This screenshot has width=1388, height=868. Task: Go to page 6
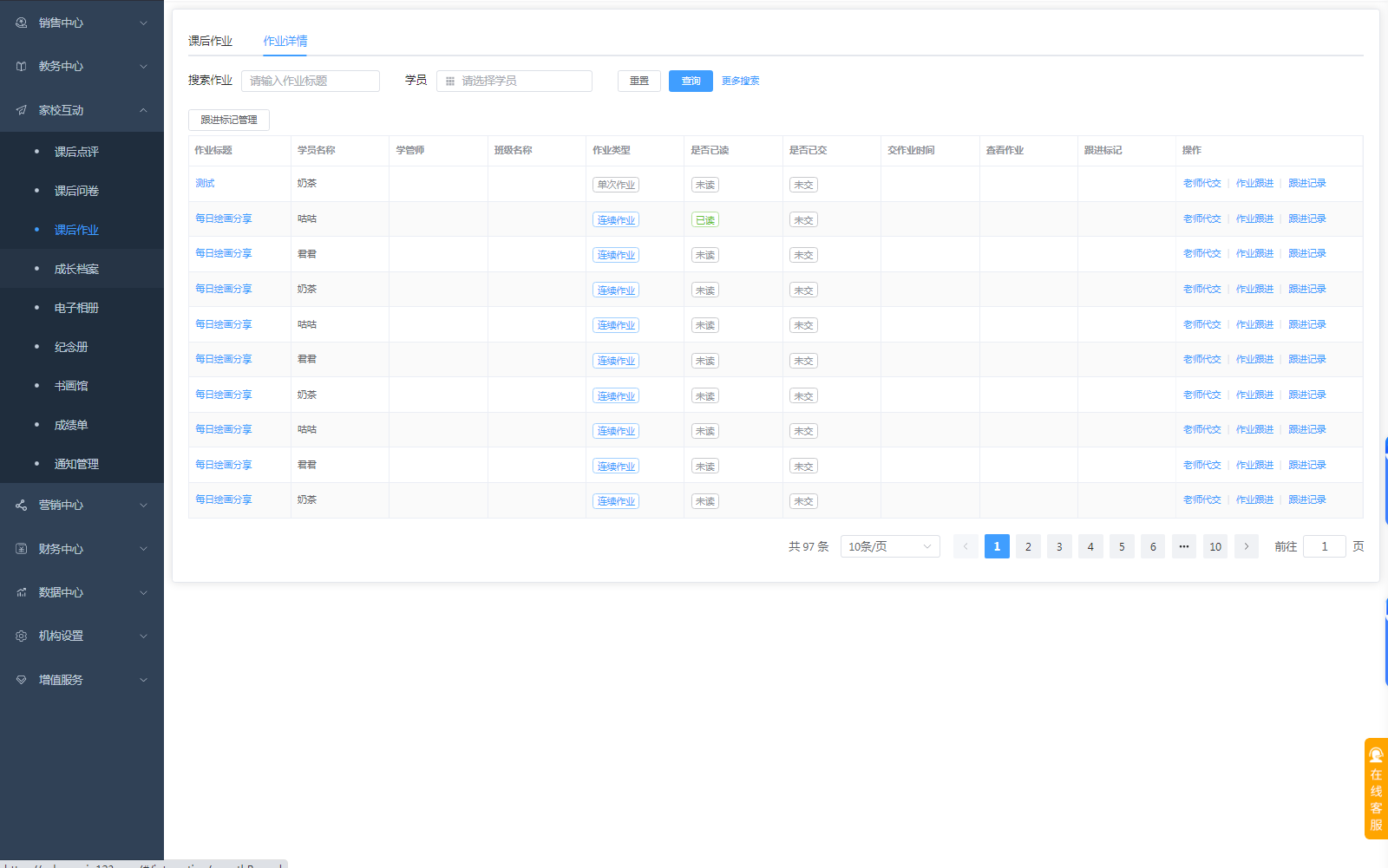(x=1153, y=546)
